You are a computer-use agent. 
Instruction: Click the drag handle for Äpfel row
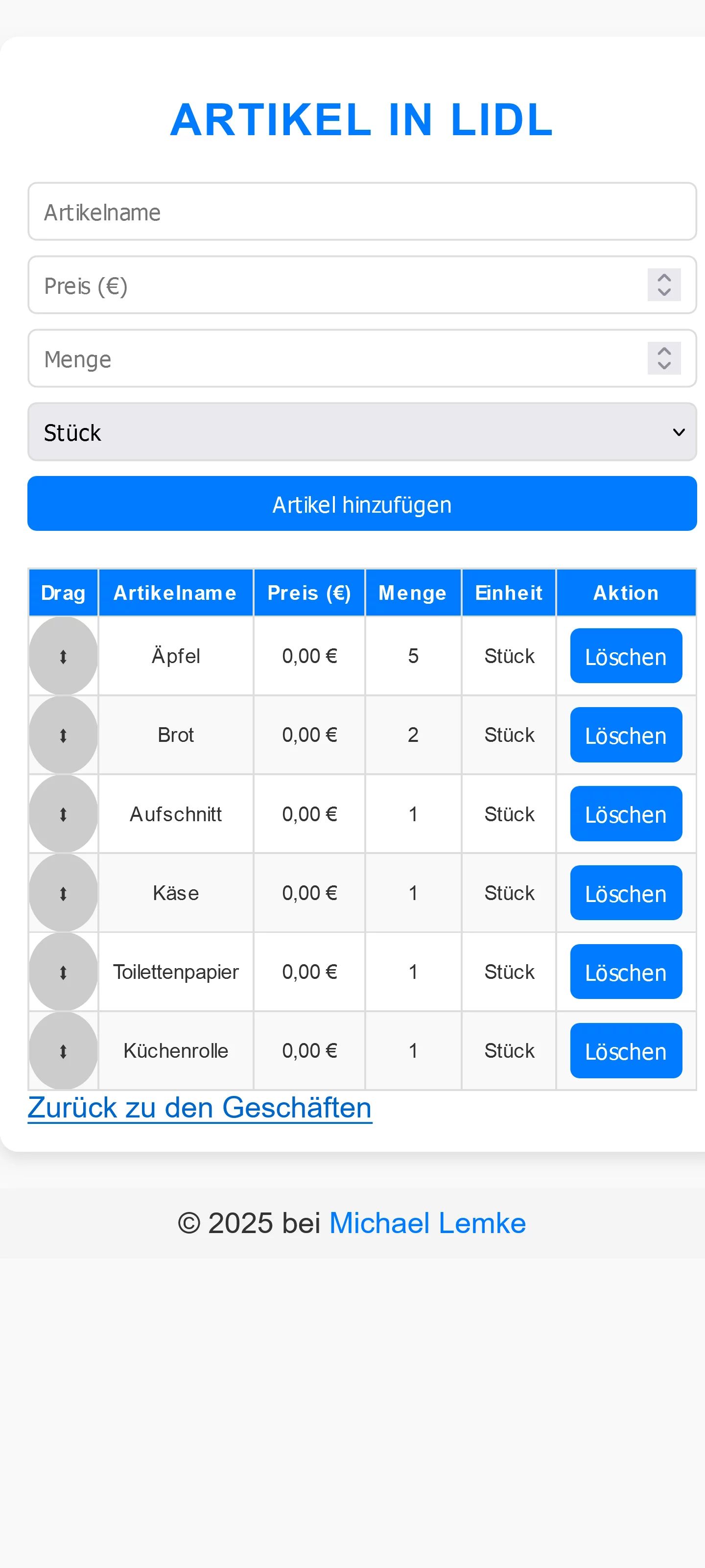(x=63, y=656)
